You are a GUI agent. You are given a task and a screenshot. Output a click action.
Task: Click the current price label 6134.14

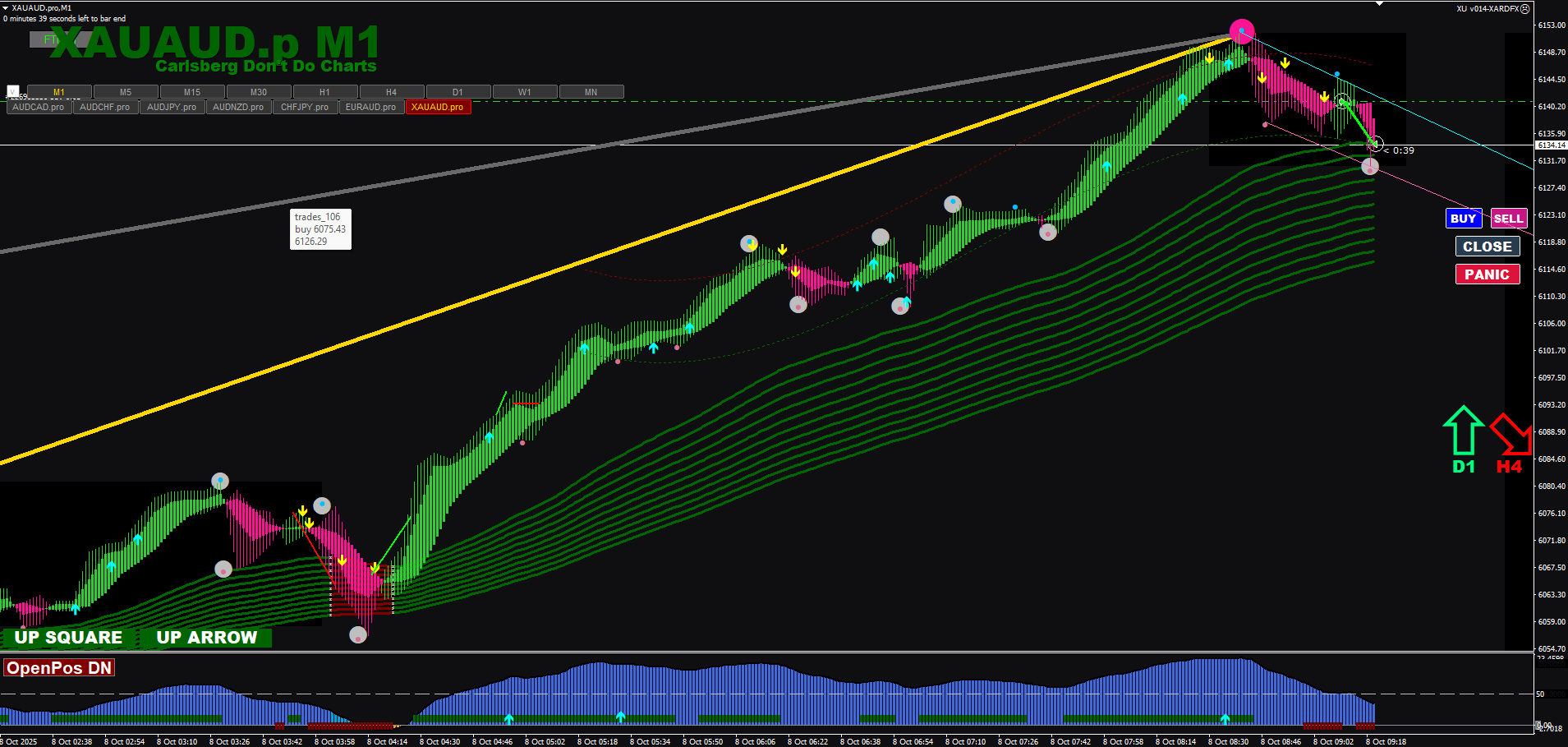pos(1551,145)
